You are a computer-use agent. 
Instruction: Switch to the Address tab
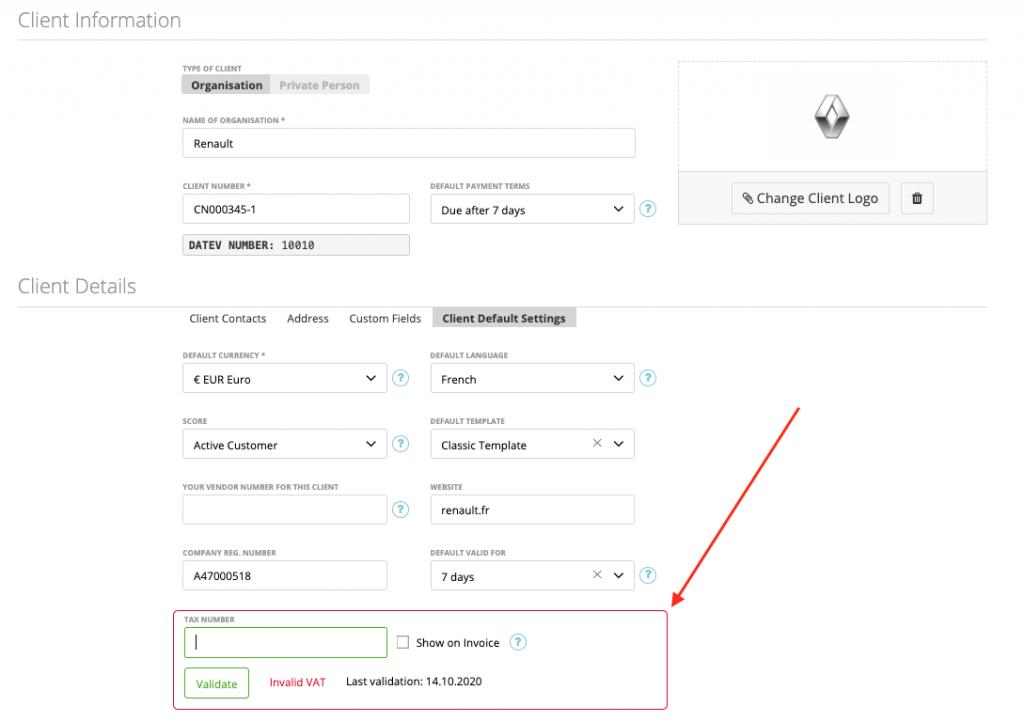pyautogui.click(x=307, y=318)
